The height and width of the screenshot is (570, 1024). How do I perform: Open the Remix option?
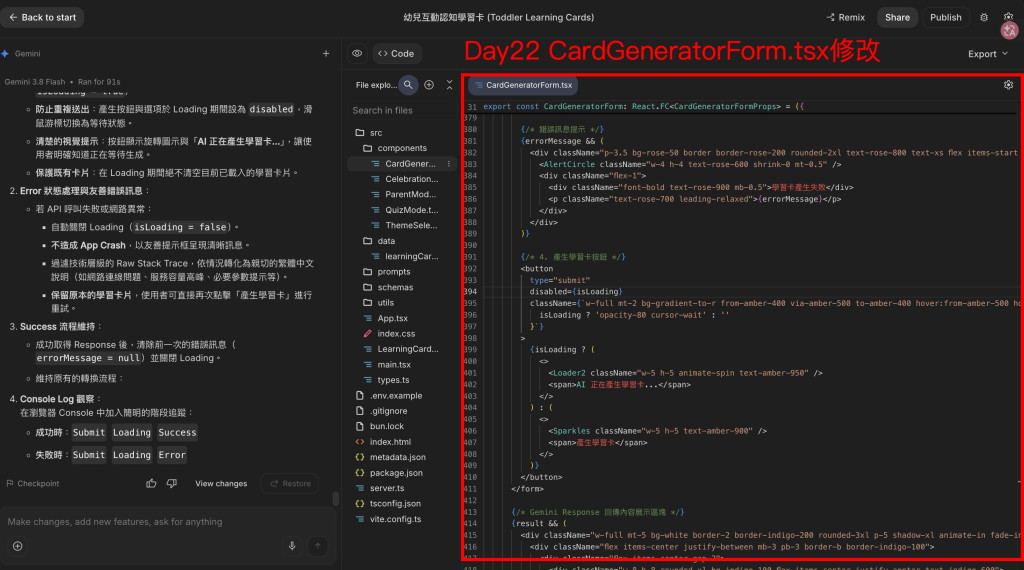tap(846, 18)
